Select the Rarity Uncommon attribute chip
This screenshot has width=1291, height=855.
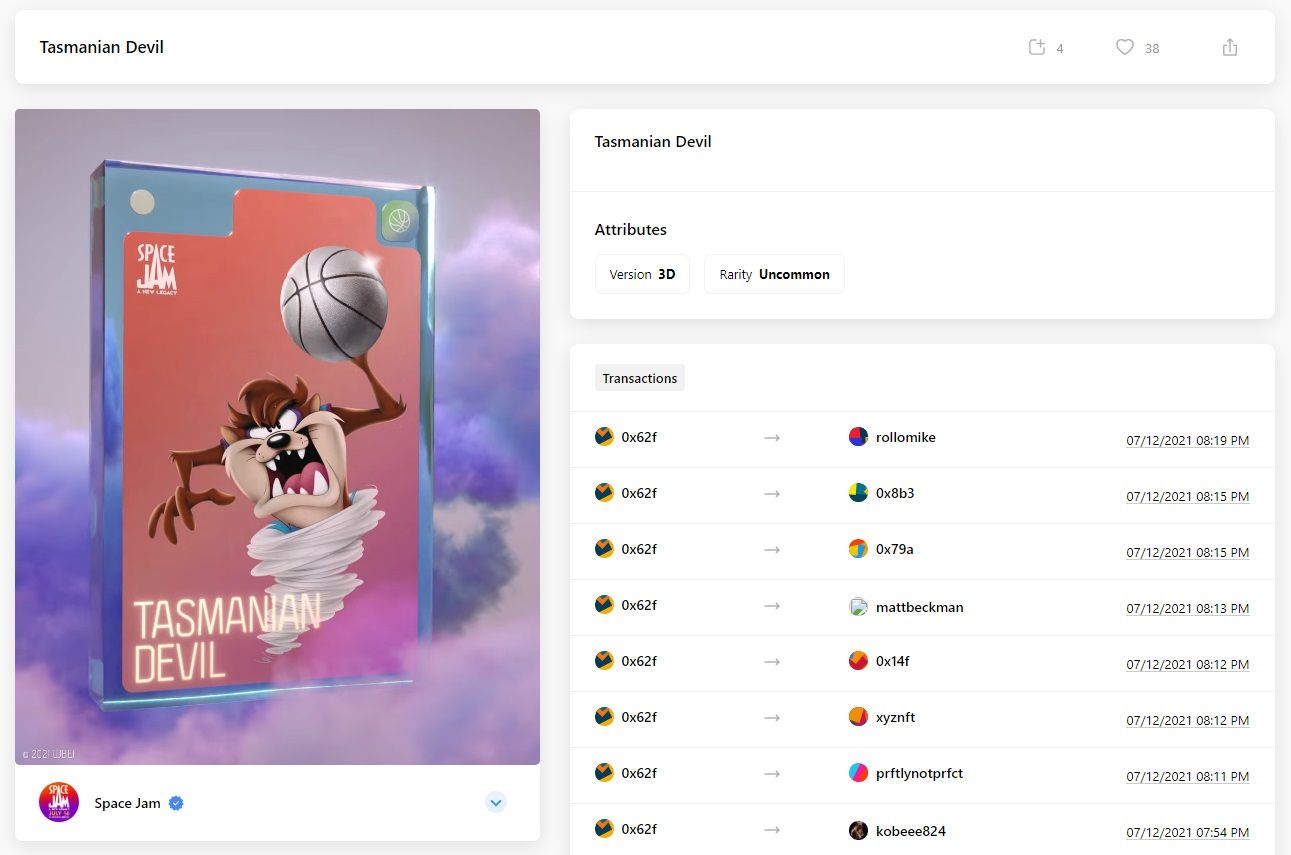(774, 274)
